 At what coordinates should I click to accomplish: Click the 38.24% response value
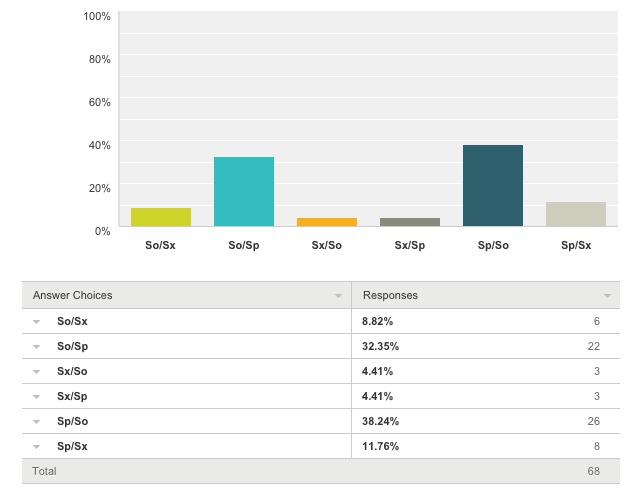coord(378,422)
